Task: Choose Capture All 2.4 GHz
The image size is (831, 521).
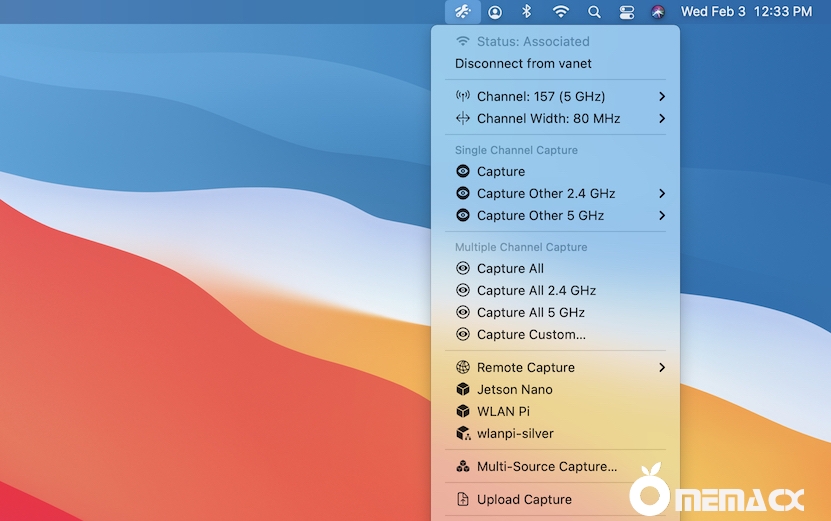Action: 536,291
